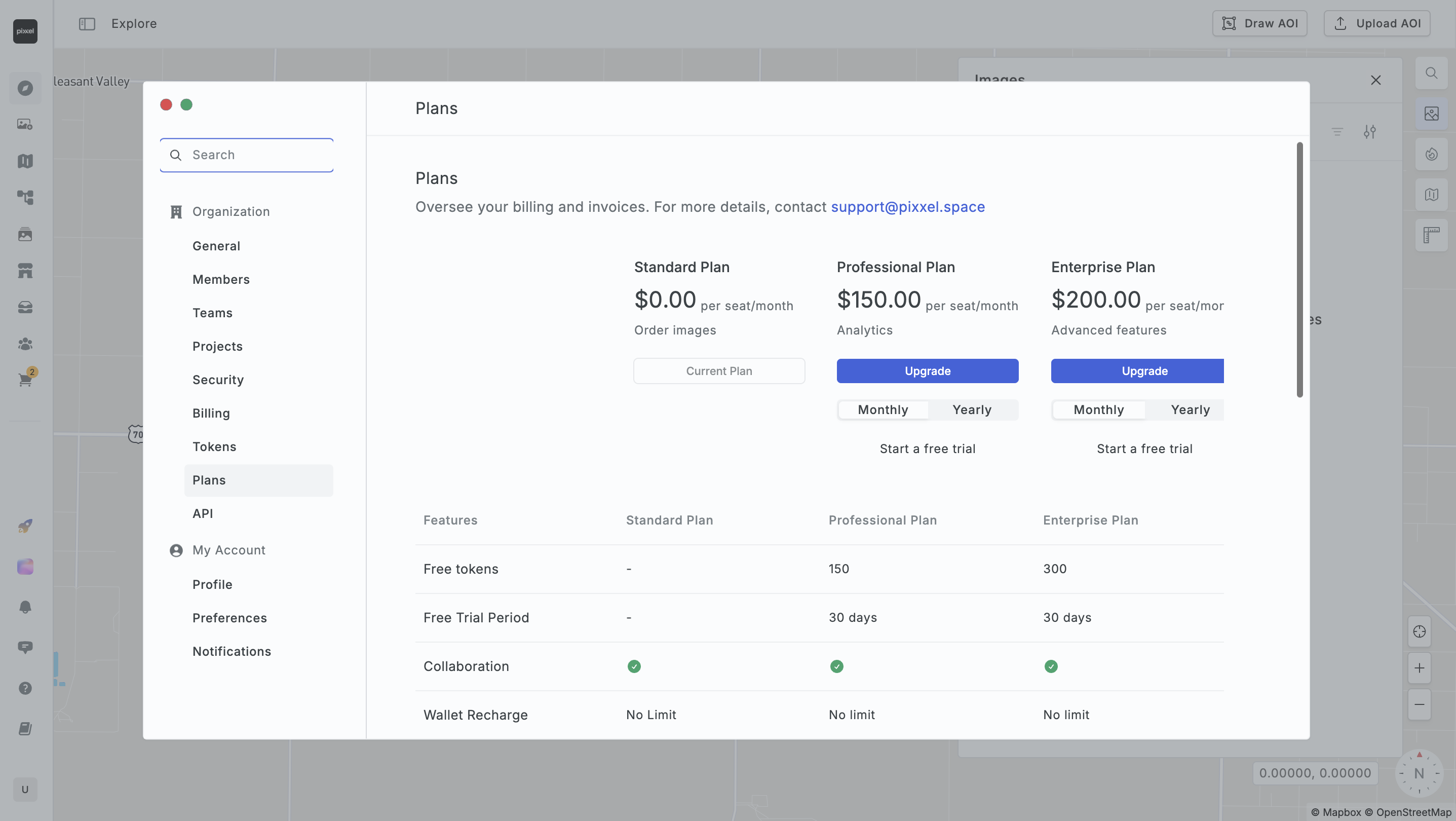Viewport: 1456px width, 821px height.
Task: Open Notifications under My Account
Action: 258,651
